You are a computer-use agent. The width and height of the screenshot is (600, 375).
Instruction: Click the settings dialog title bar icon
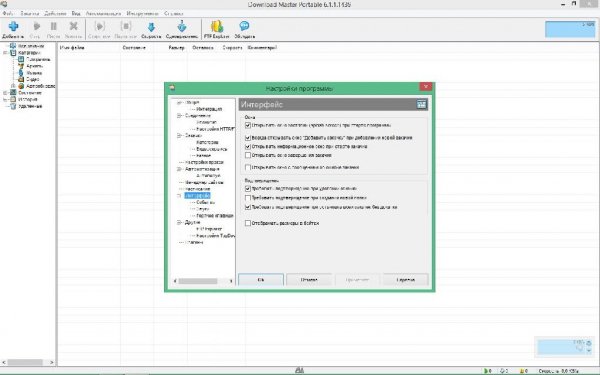pyautogui.click(x=172, y=88)
